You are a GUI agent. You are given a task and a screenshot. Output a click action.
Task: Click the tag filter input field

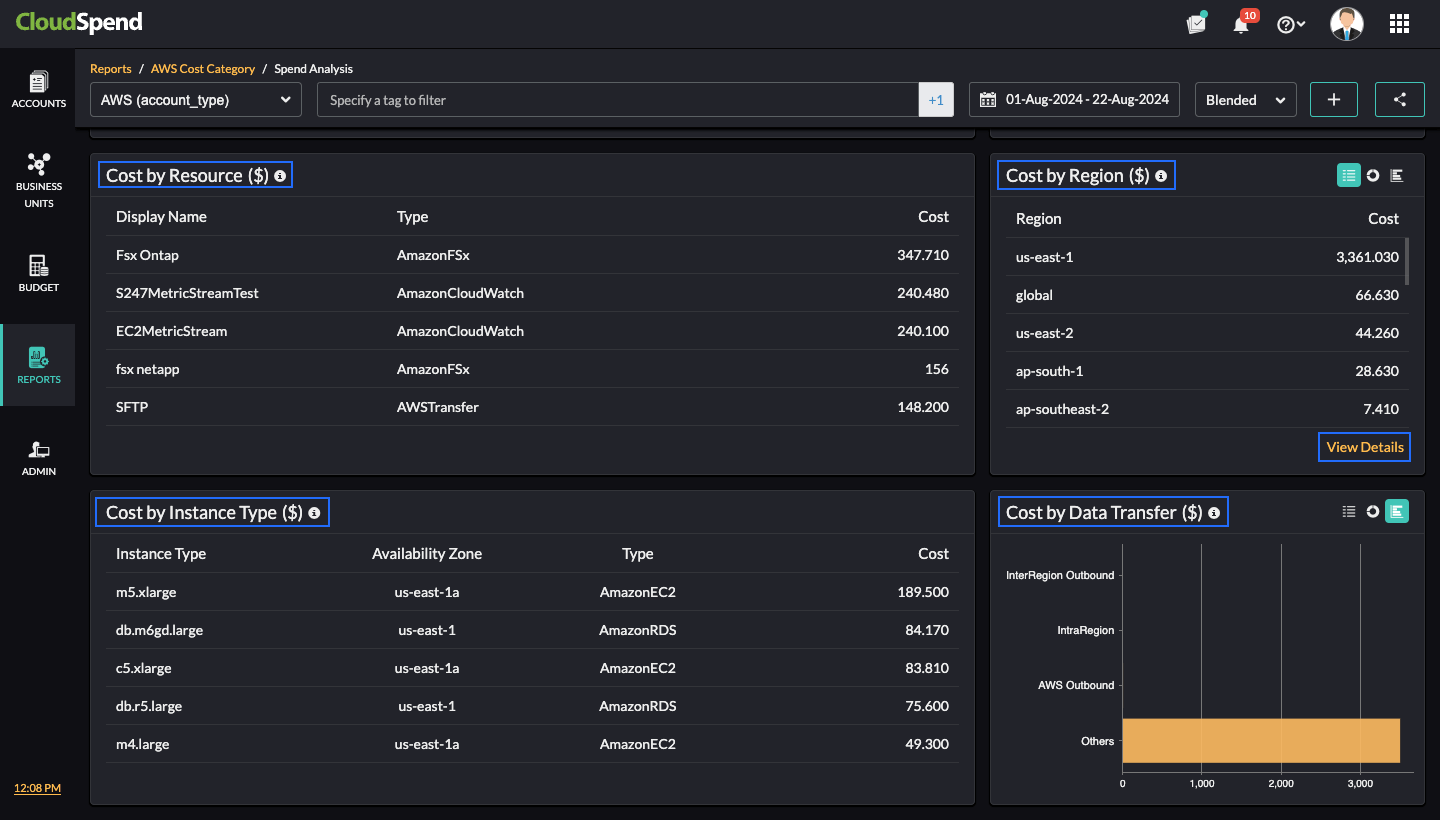(x=618, y=100)
